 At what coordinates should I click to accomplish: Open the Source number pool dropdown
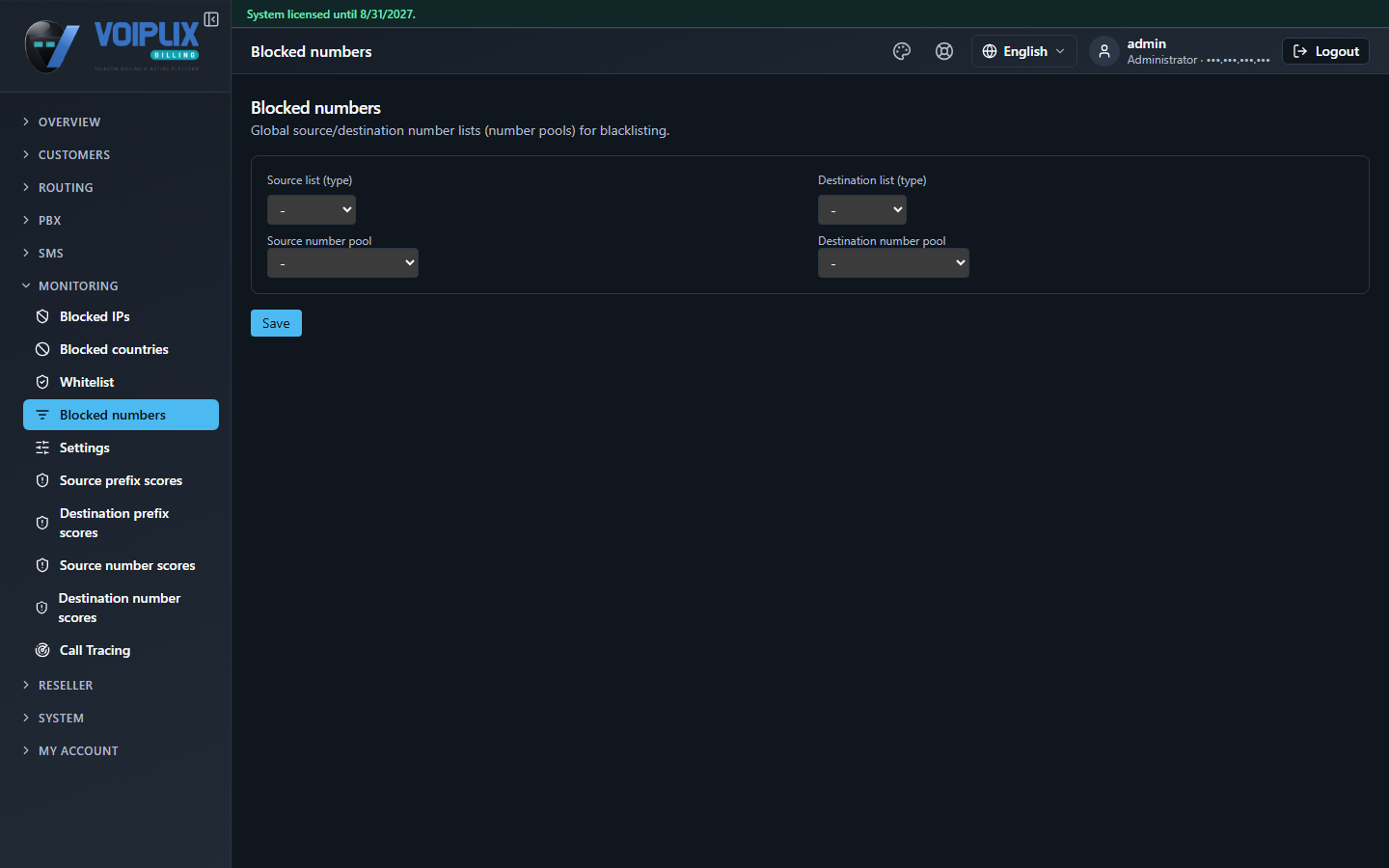pos(342,262)
